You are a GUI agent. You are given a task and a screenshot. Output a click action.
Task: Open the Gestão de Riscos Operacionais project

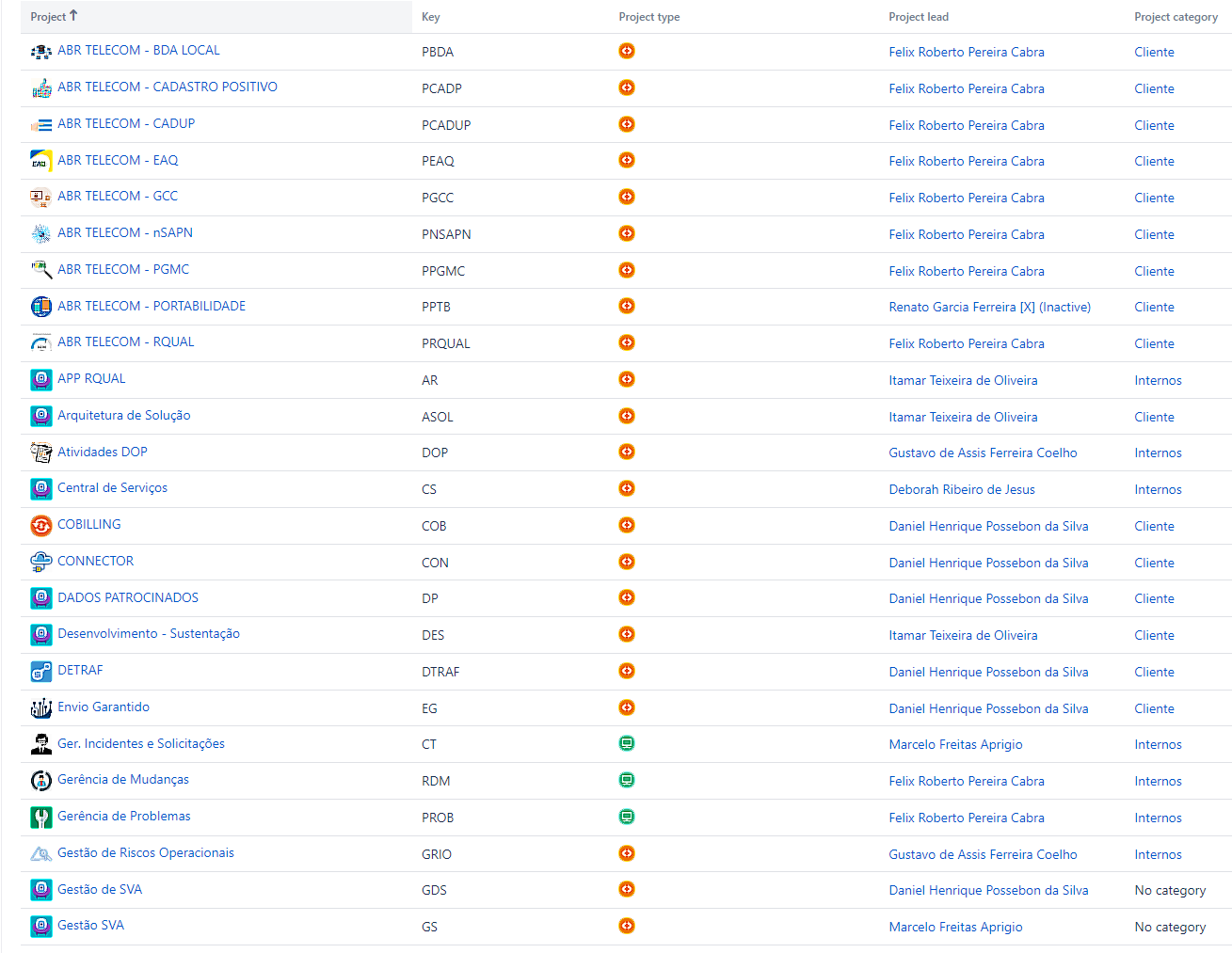pyautogui.click(x=146, y=852)
